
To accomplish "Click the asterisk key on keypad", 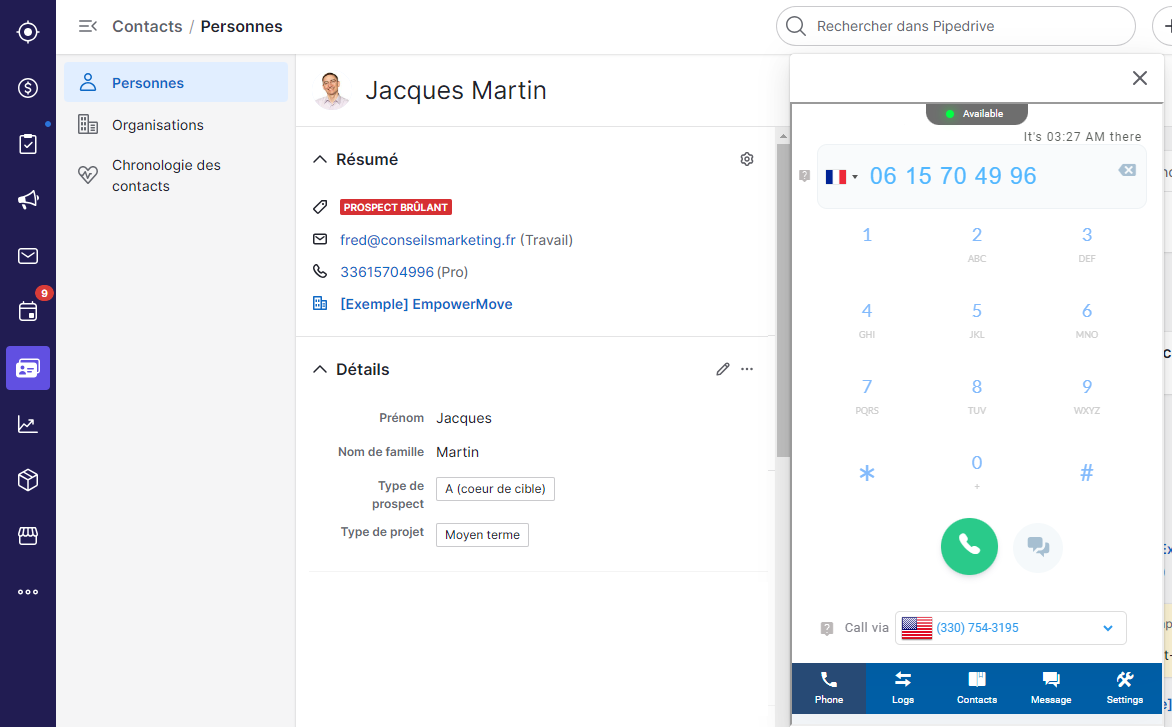I will coord(867,473).
